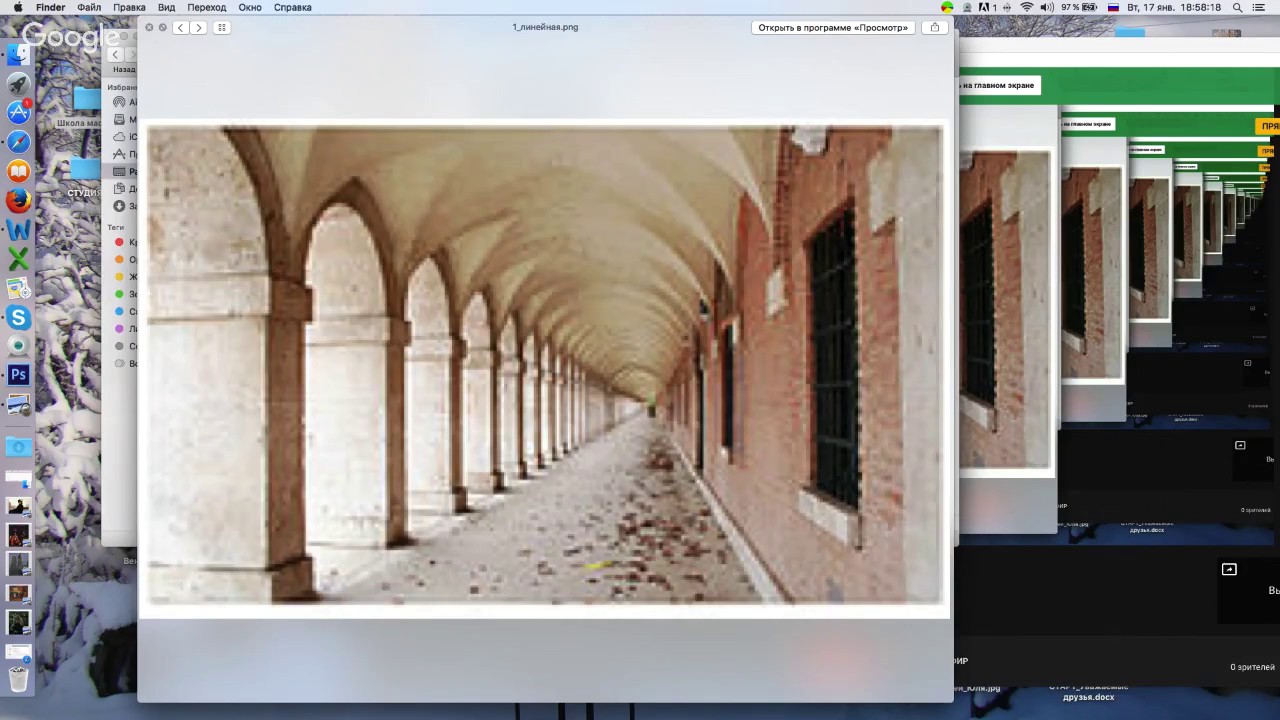Image resolution: width=1280 pixels, height=720 pixels.
Task: Click the Share button in Quick Look
Action: tap(935, 27)
